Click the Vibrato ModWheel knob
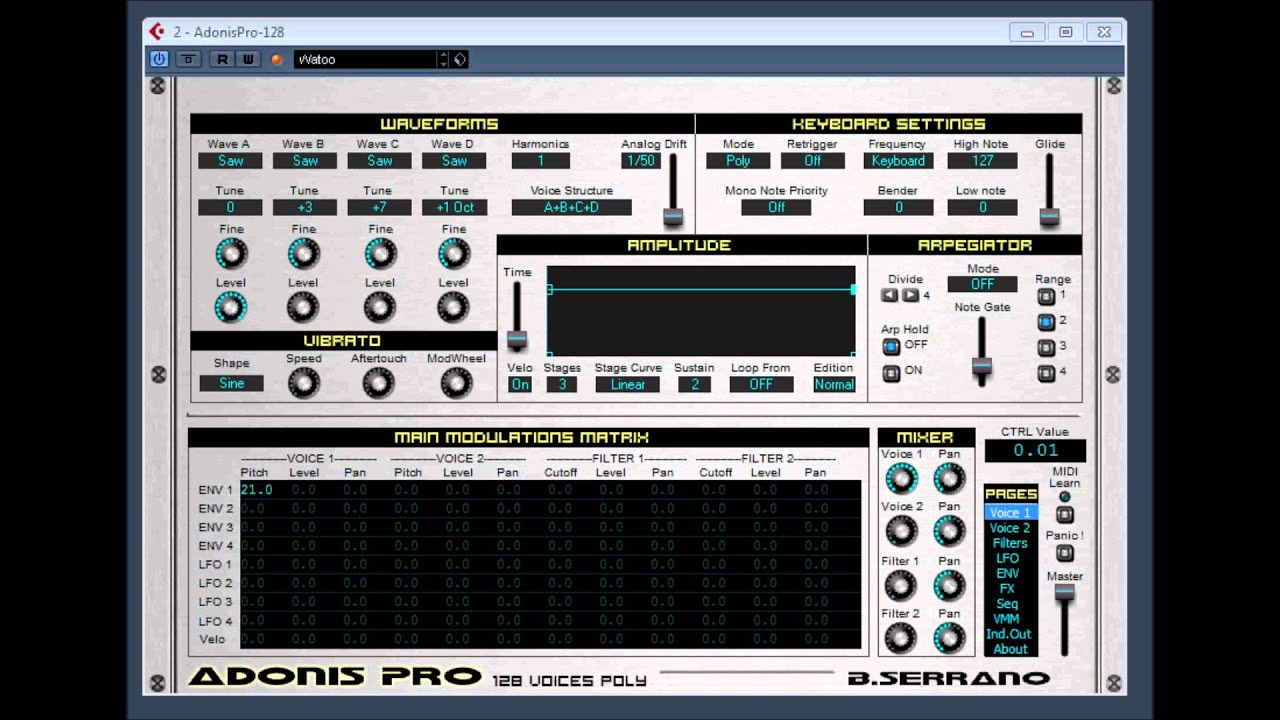1280x720 pixels. pyautogui.click(x=456, y=382)
